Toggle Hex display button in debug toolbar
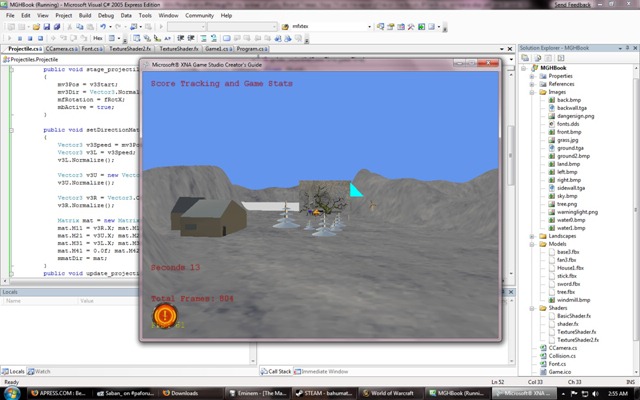 point(98,38)
